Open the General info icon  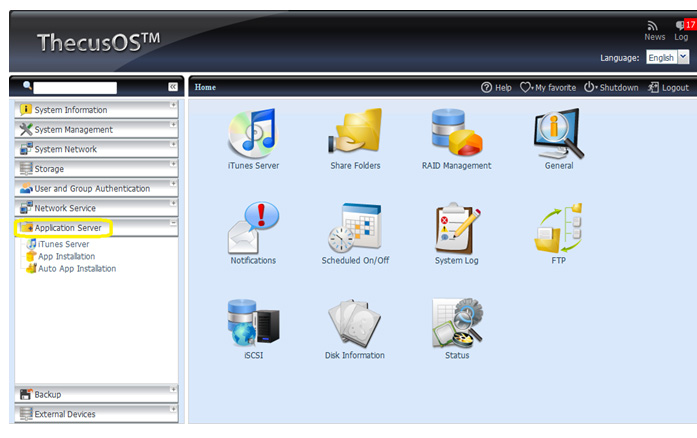tap(558, 133)
